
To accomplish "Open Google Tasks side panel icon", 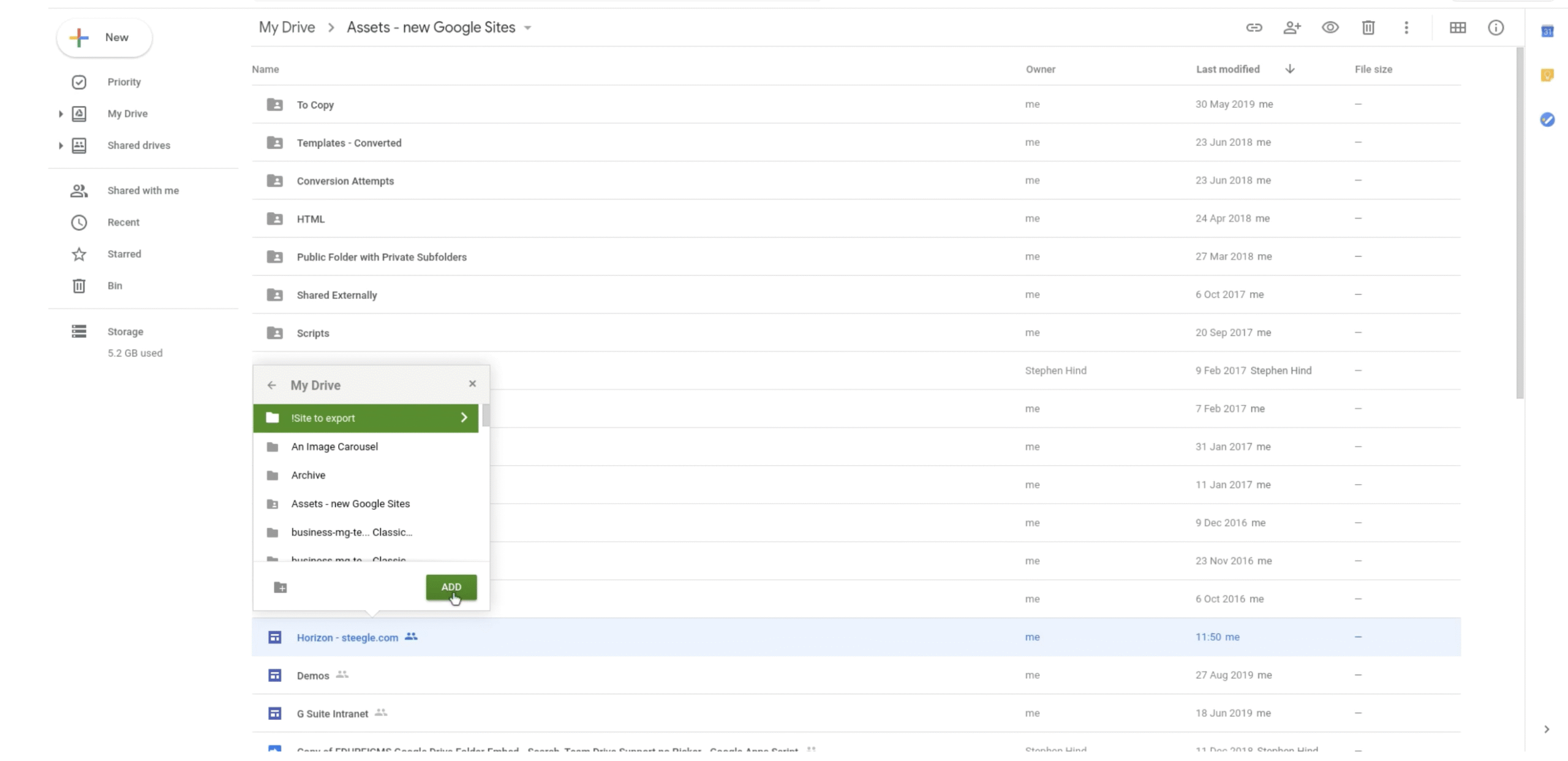I will click(1547, 119).
